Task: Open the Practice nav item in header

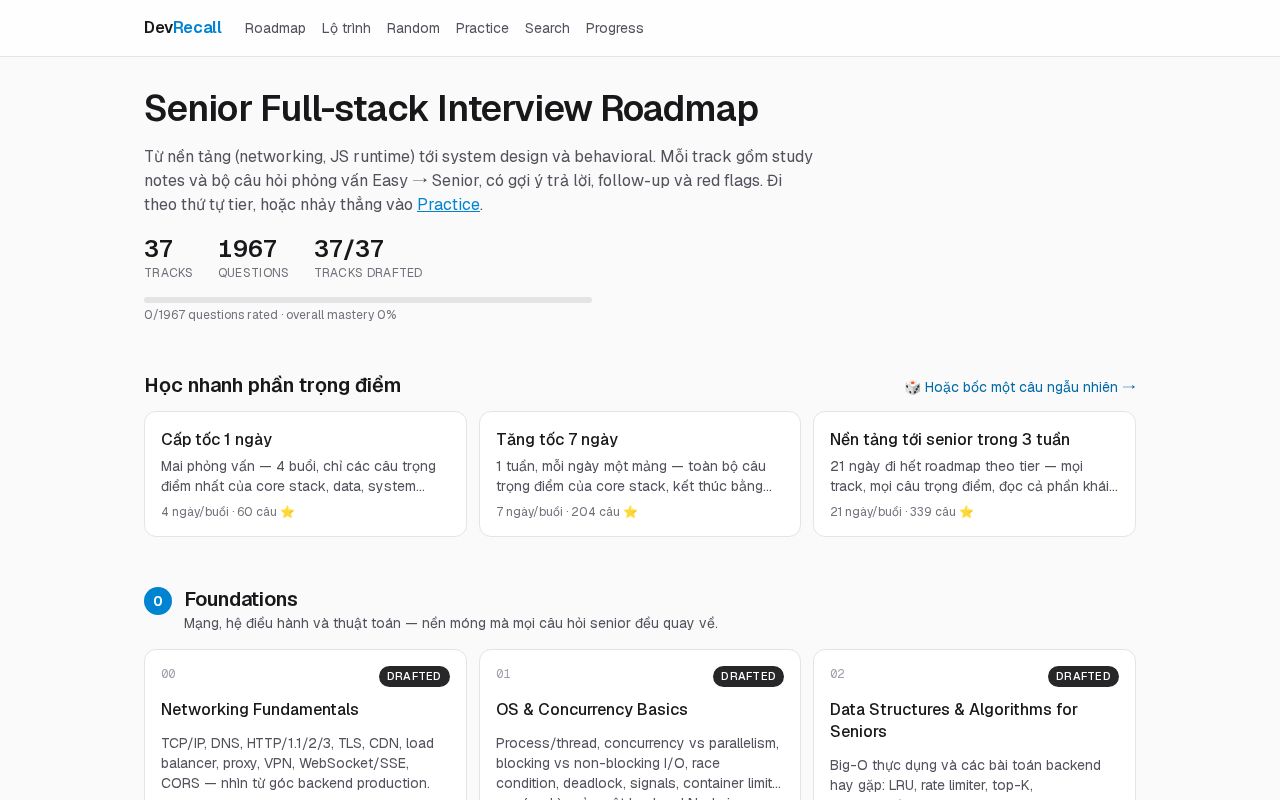Action: coord(482,28)
